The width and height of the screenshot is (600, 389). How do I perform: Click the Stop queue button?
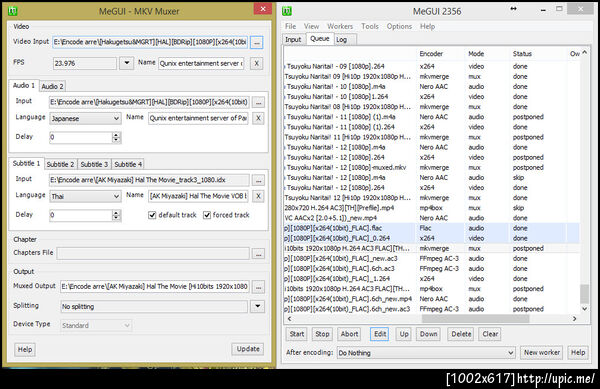[x=322, y=334]
